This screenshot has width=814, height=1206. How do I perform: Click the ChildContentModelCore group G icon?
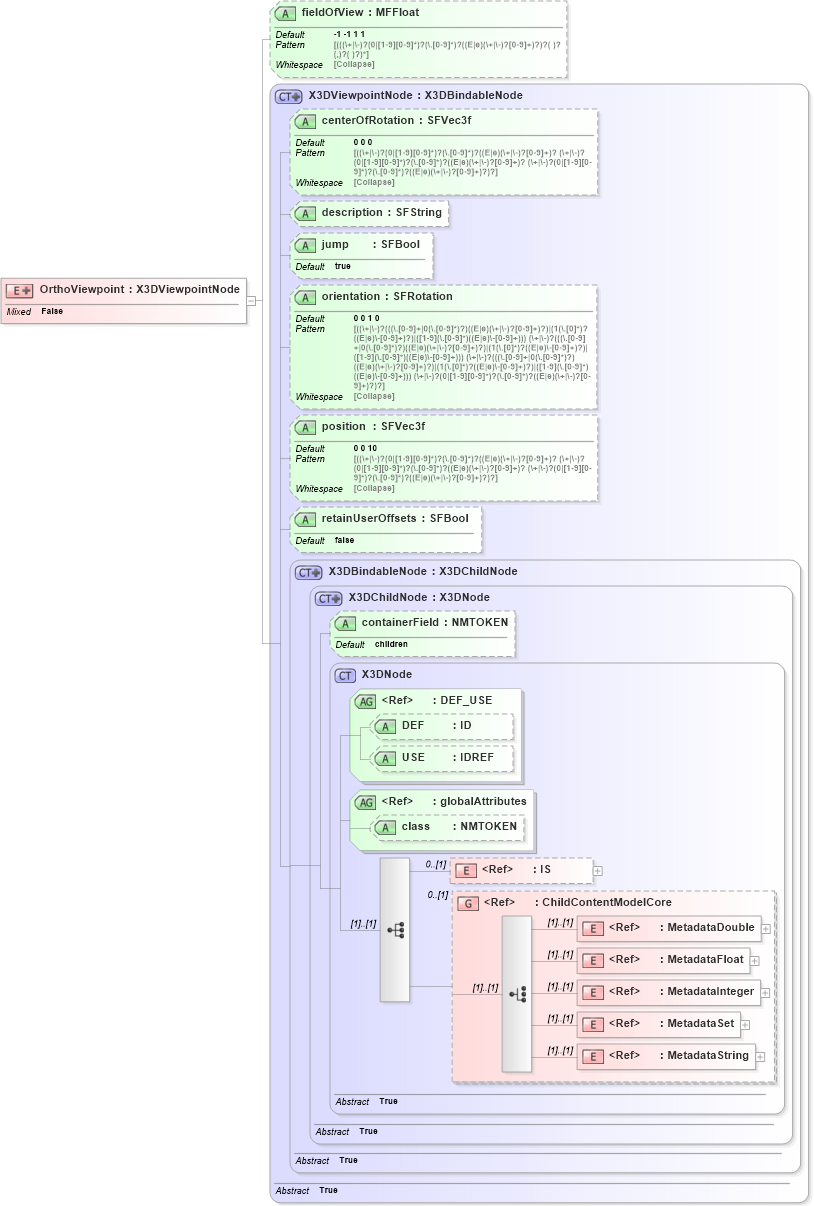click(x=468, y=904)
